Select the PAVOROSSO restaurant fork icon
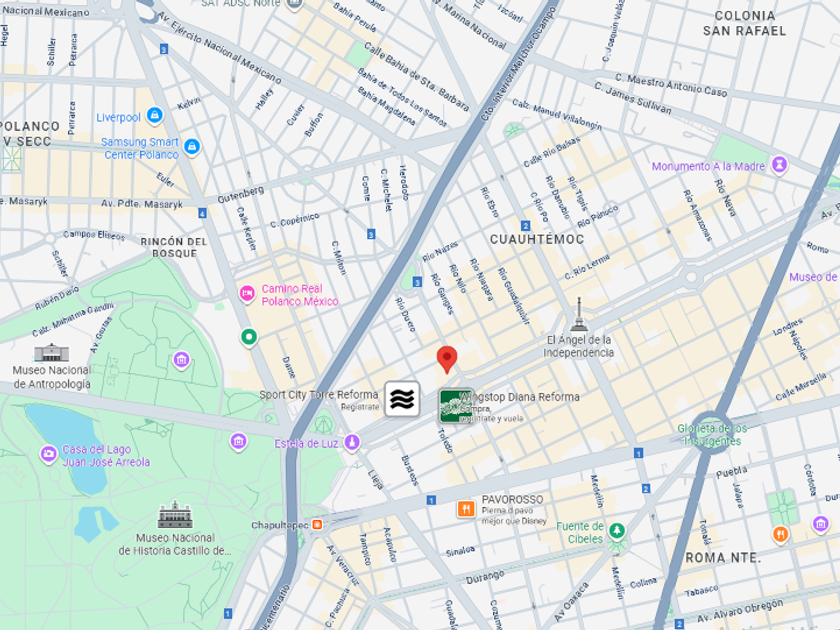The image size is (840, 630). [466, 508]
